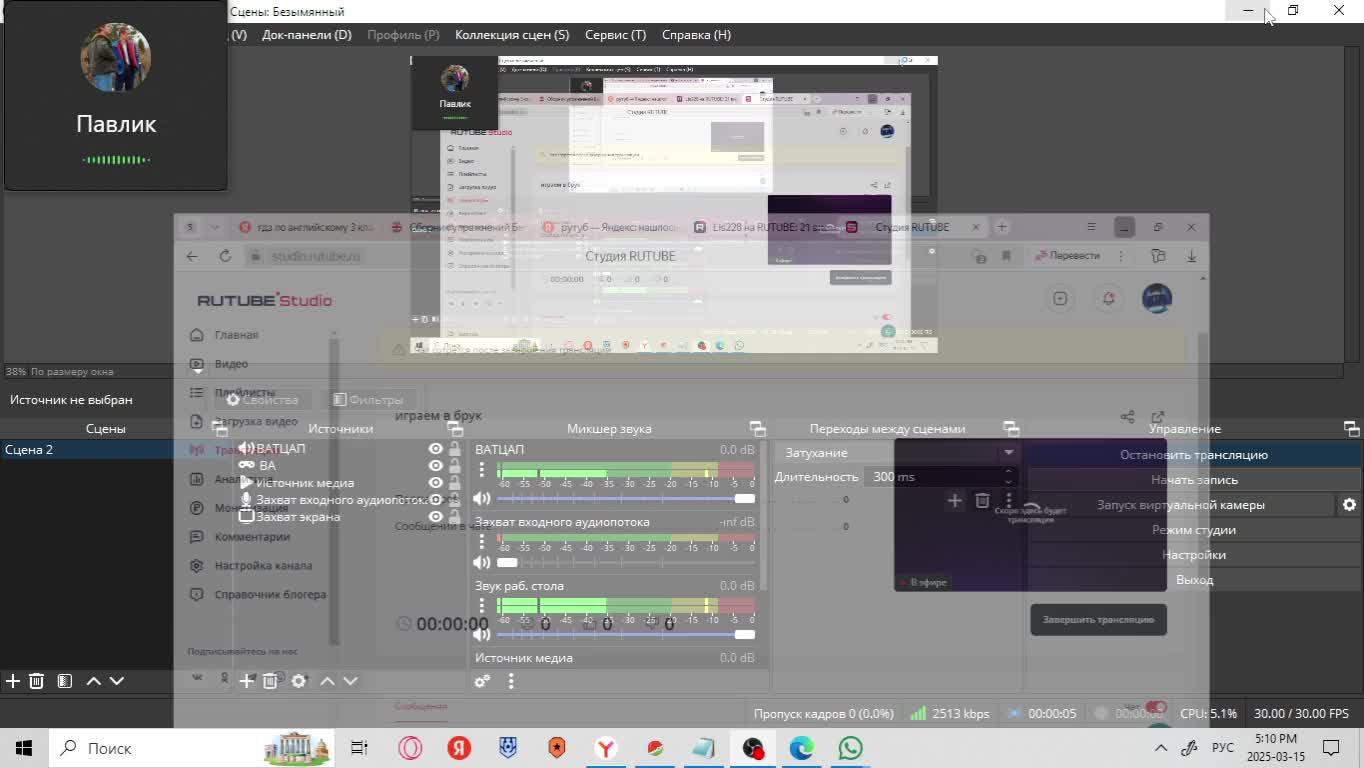Open virtual camera settings gear

1349,505
